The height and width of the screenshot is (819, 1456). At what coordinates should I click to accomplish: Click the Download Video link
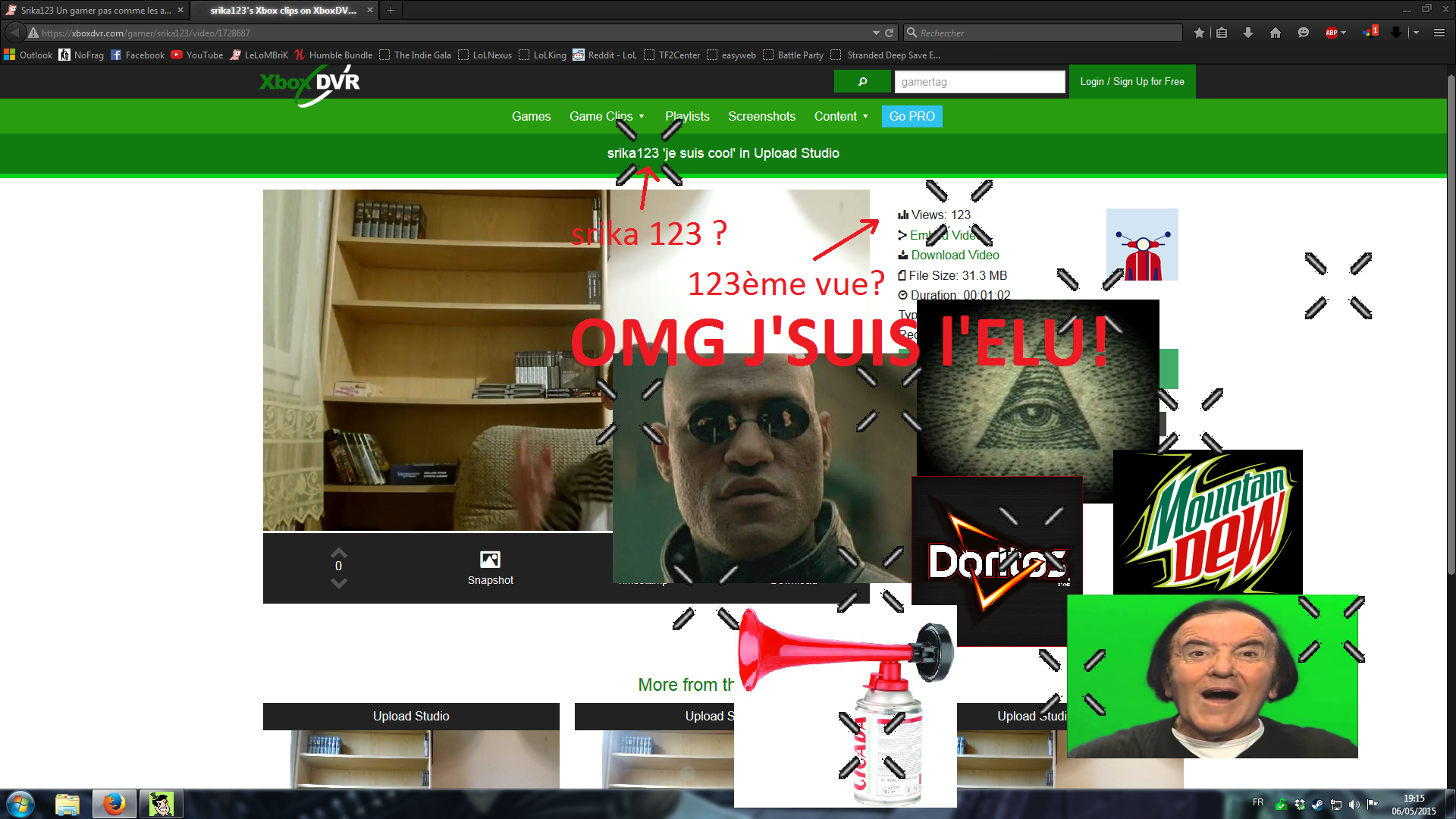[x=955, y=256]
